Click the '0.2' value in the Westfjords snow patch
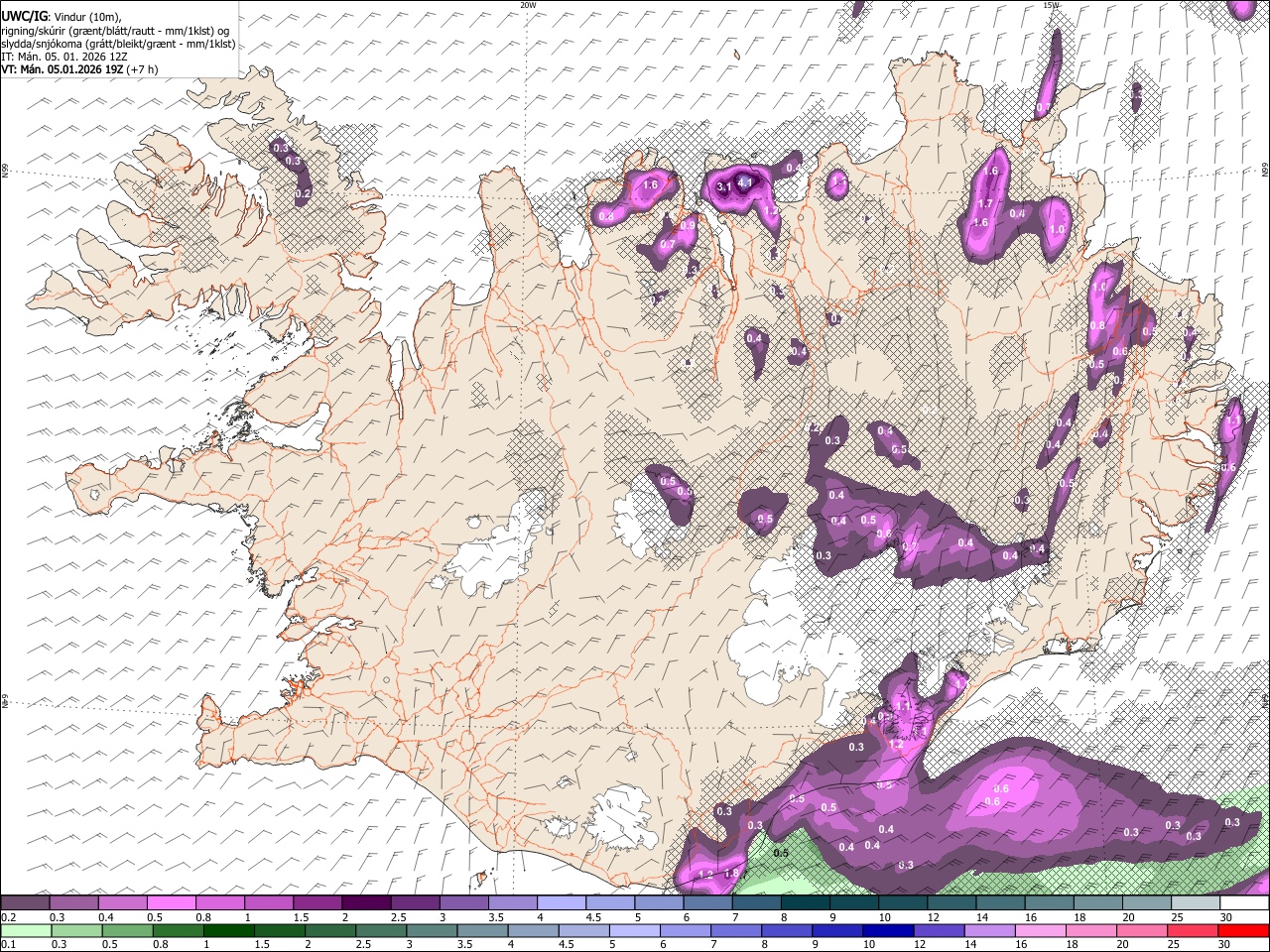 (x=304, y=193)
